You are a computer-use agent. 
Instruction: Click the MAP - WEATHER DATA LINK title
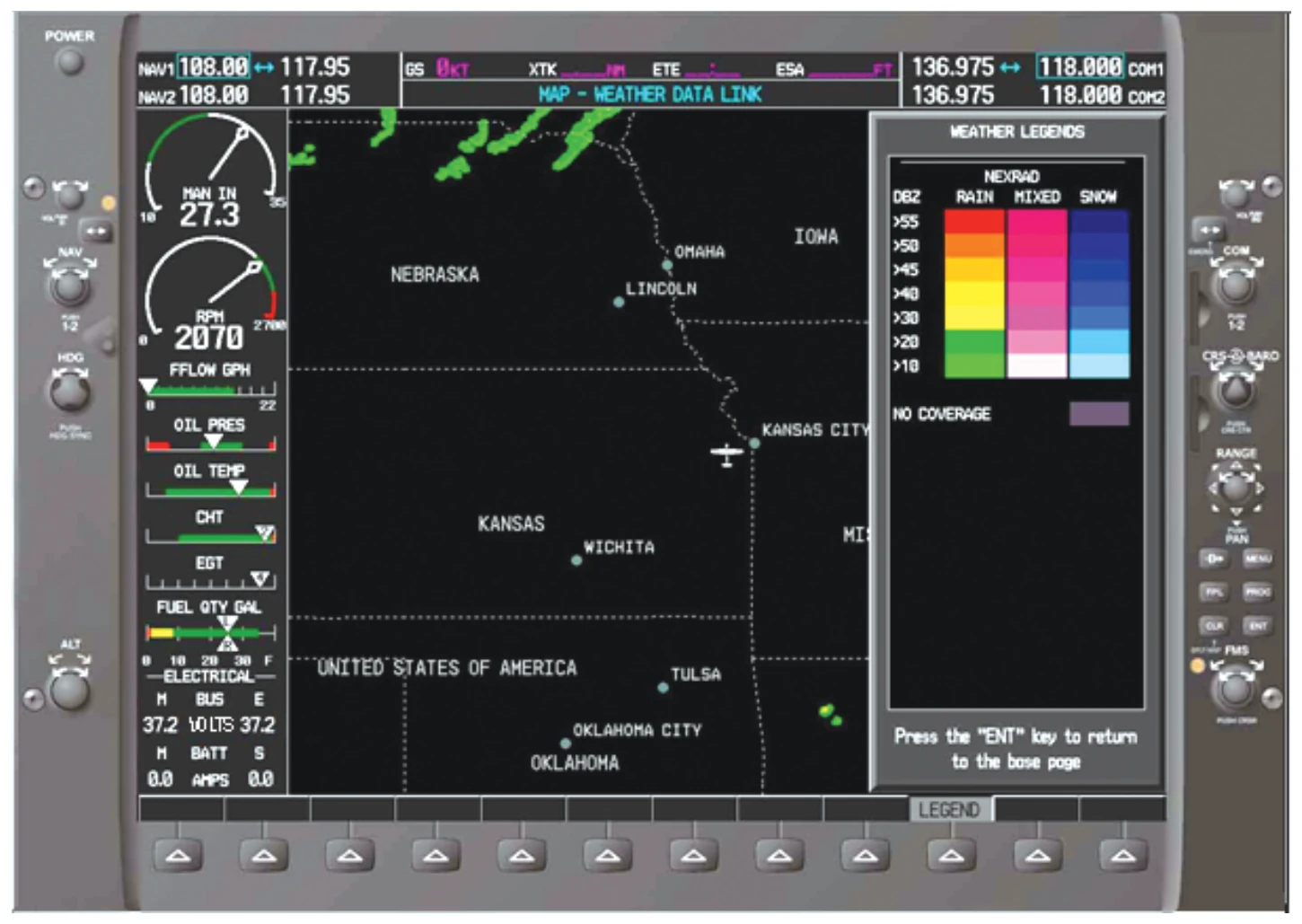650,94
